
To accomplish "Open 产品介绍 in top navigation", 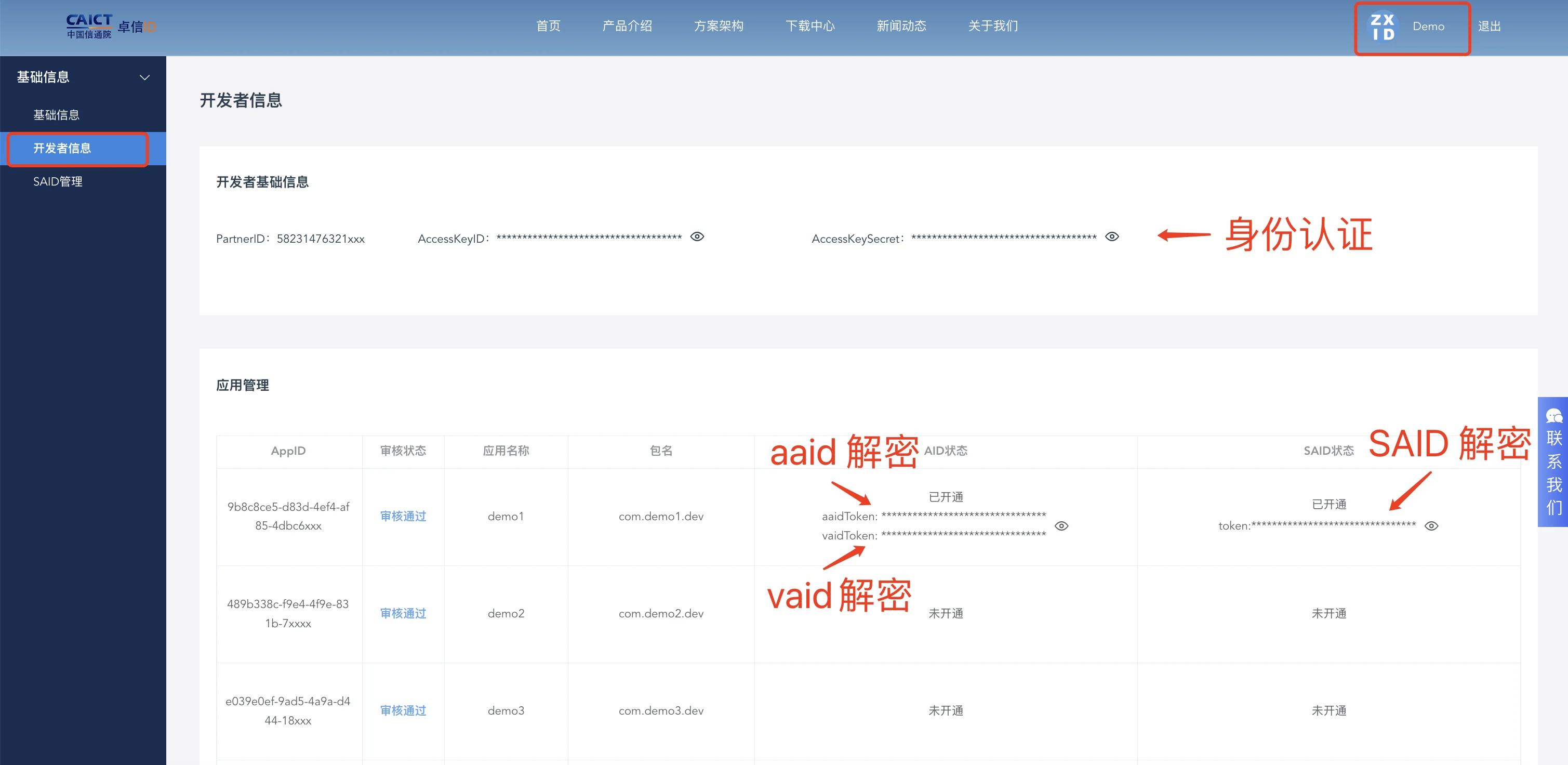I will tap(627, 26).
